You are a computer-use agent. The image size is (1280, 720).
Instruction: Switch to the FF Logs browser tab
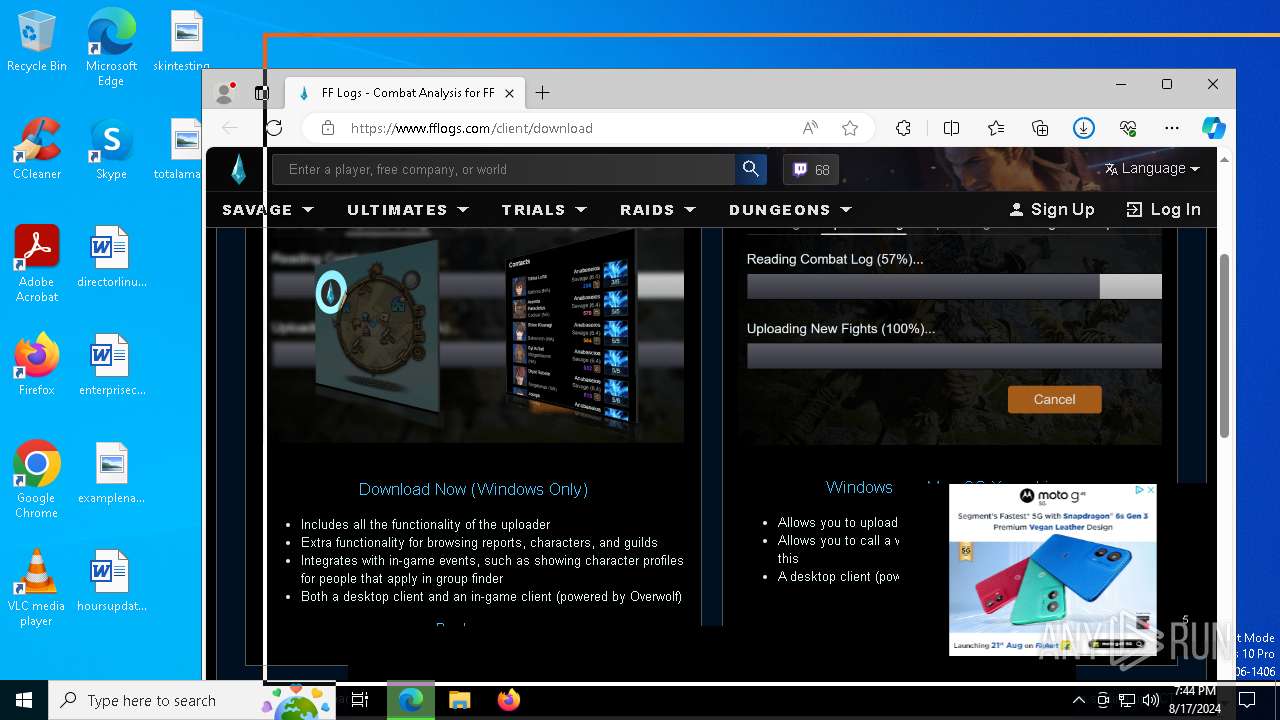[x=404, y=93]
